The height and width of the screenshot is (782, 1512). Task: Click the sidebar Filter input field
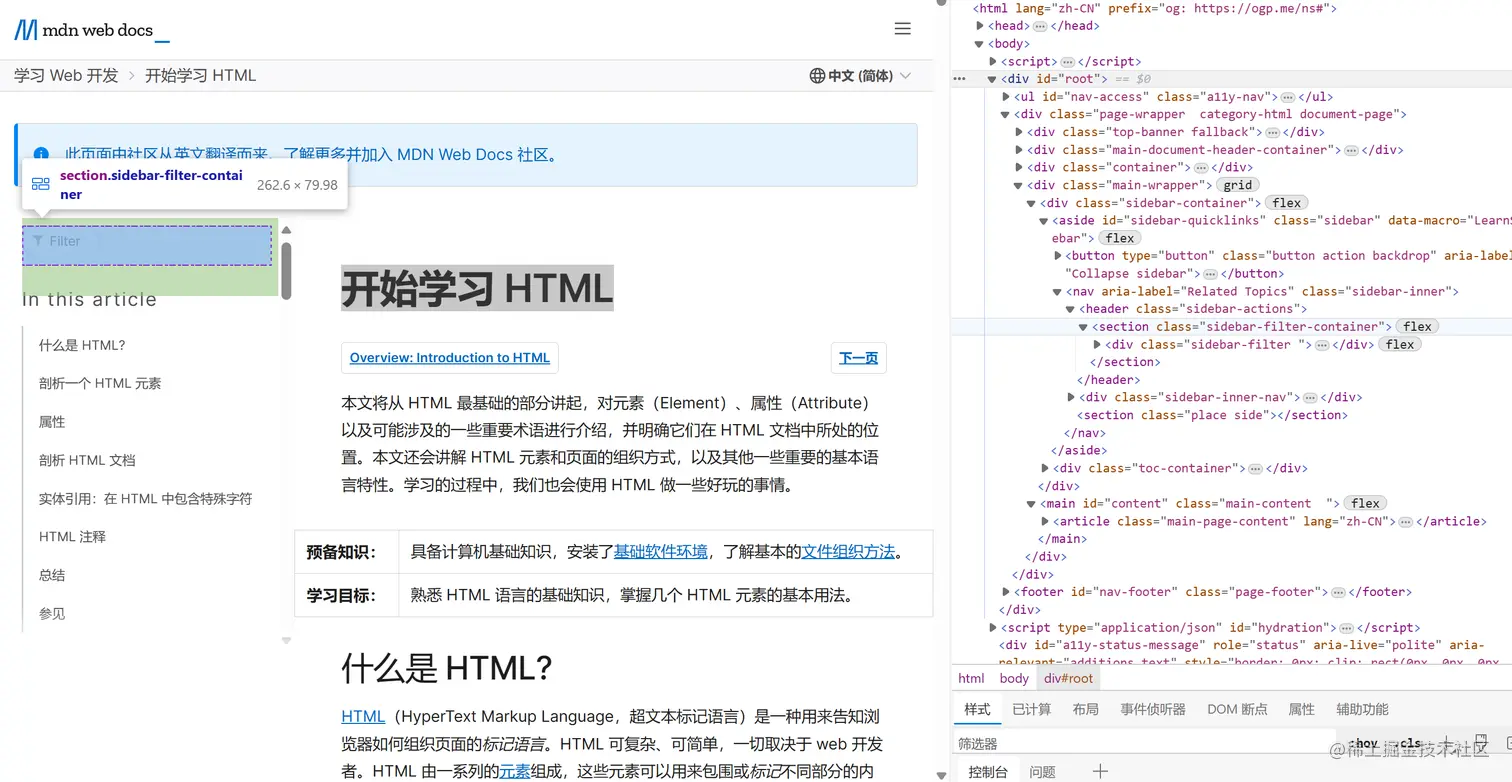pyautogui.click(x=147, y=245)
